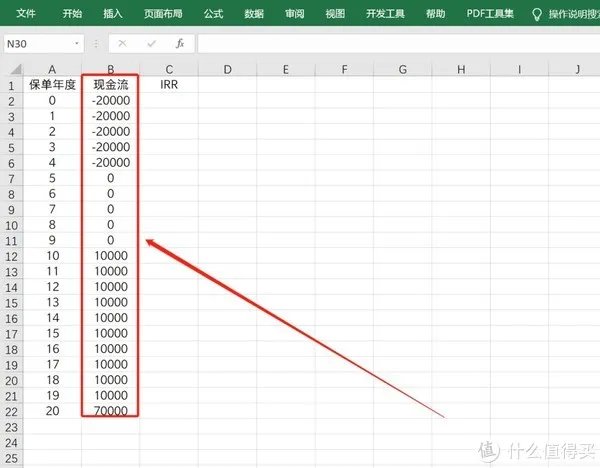Click policy year cell showing 5
This screenshot has height=468, width=600.
pos(52,178)
